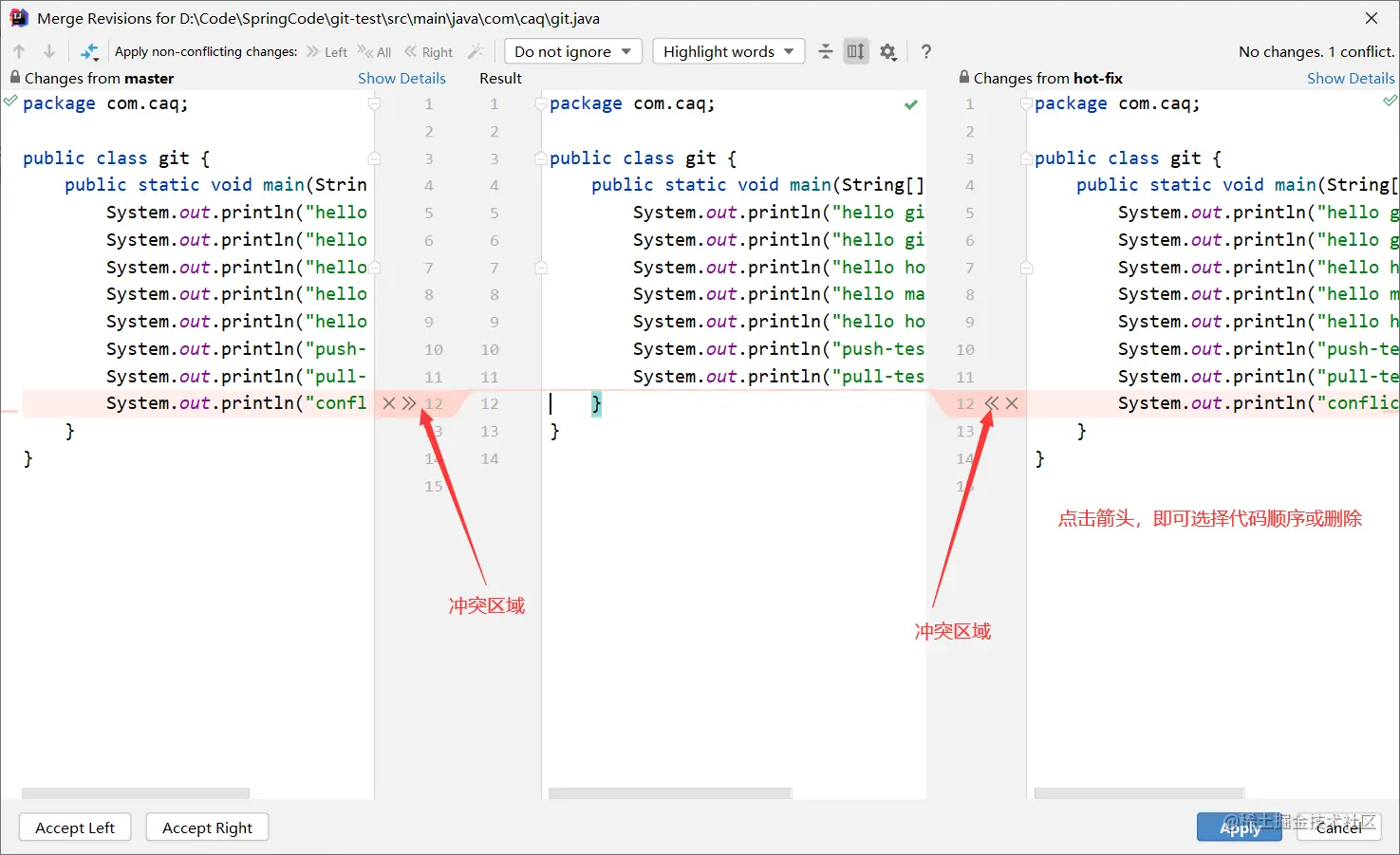
Task: Fold class git block in Result pane
Action: pyautogui.click(x=541, y=158)
